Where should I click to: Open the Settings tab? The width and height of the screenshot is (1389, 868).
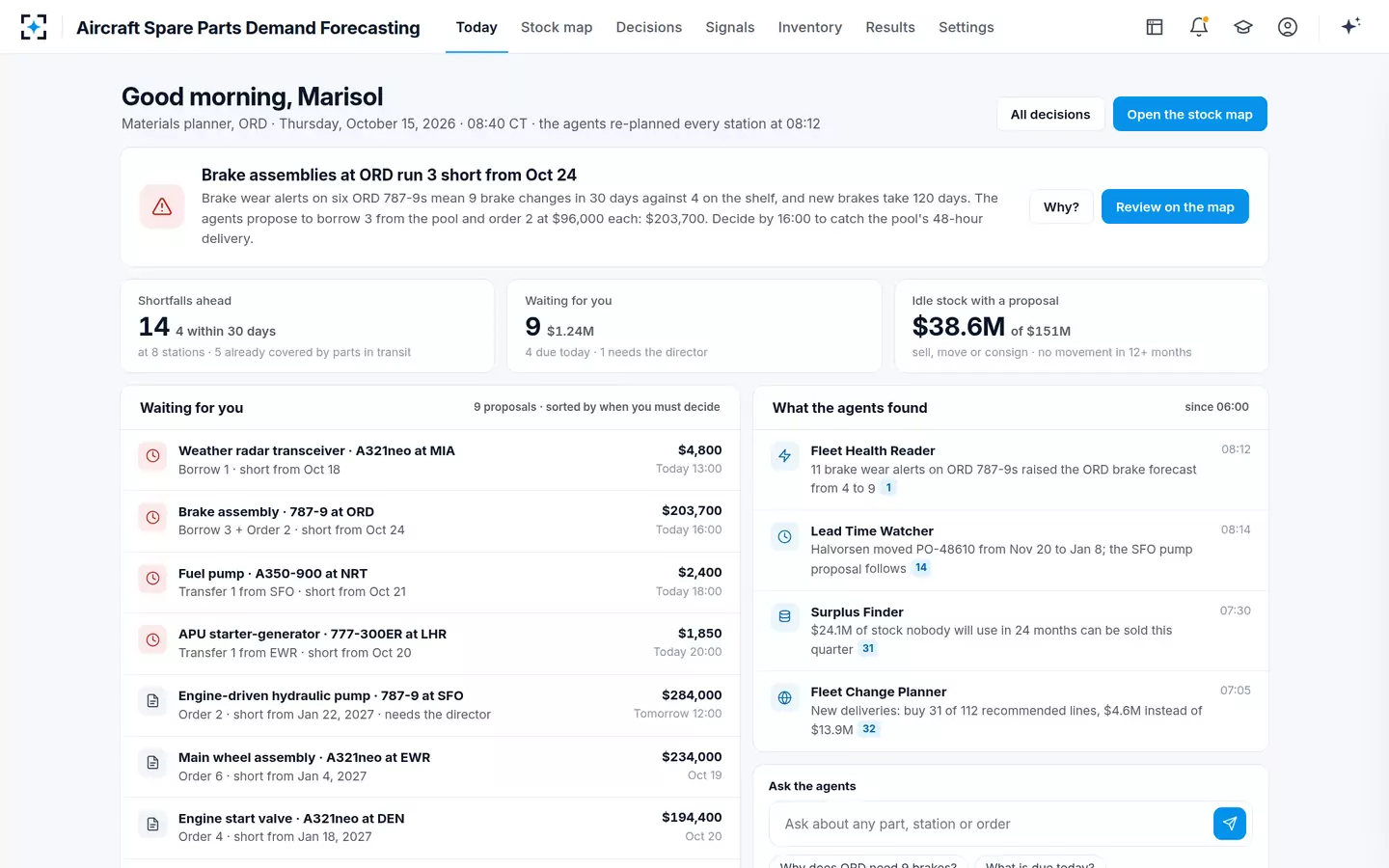(967, 27)
